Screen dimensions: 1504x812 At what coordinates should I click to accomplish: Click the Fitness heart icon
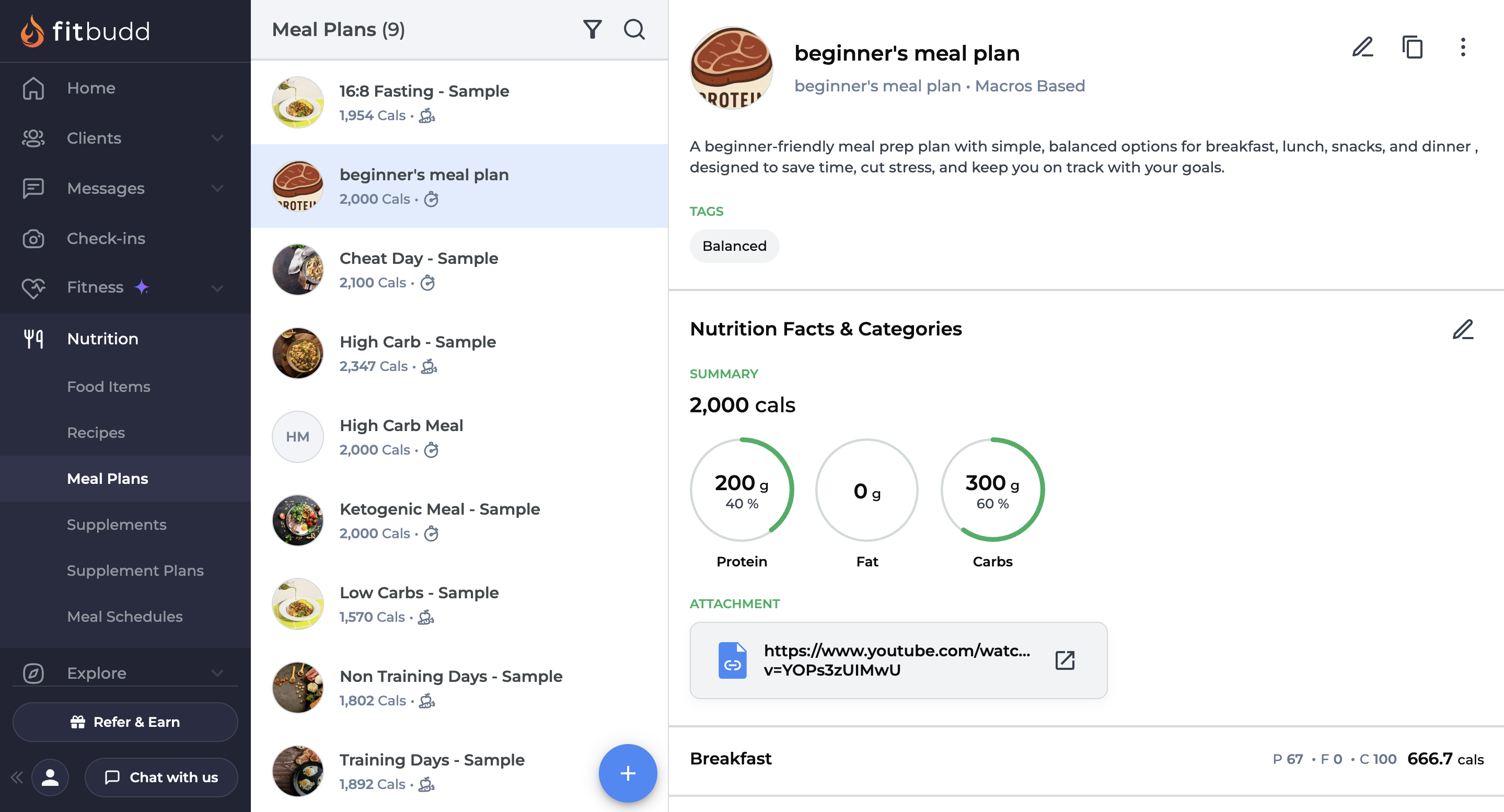click(x=33, y=288)
